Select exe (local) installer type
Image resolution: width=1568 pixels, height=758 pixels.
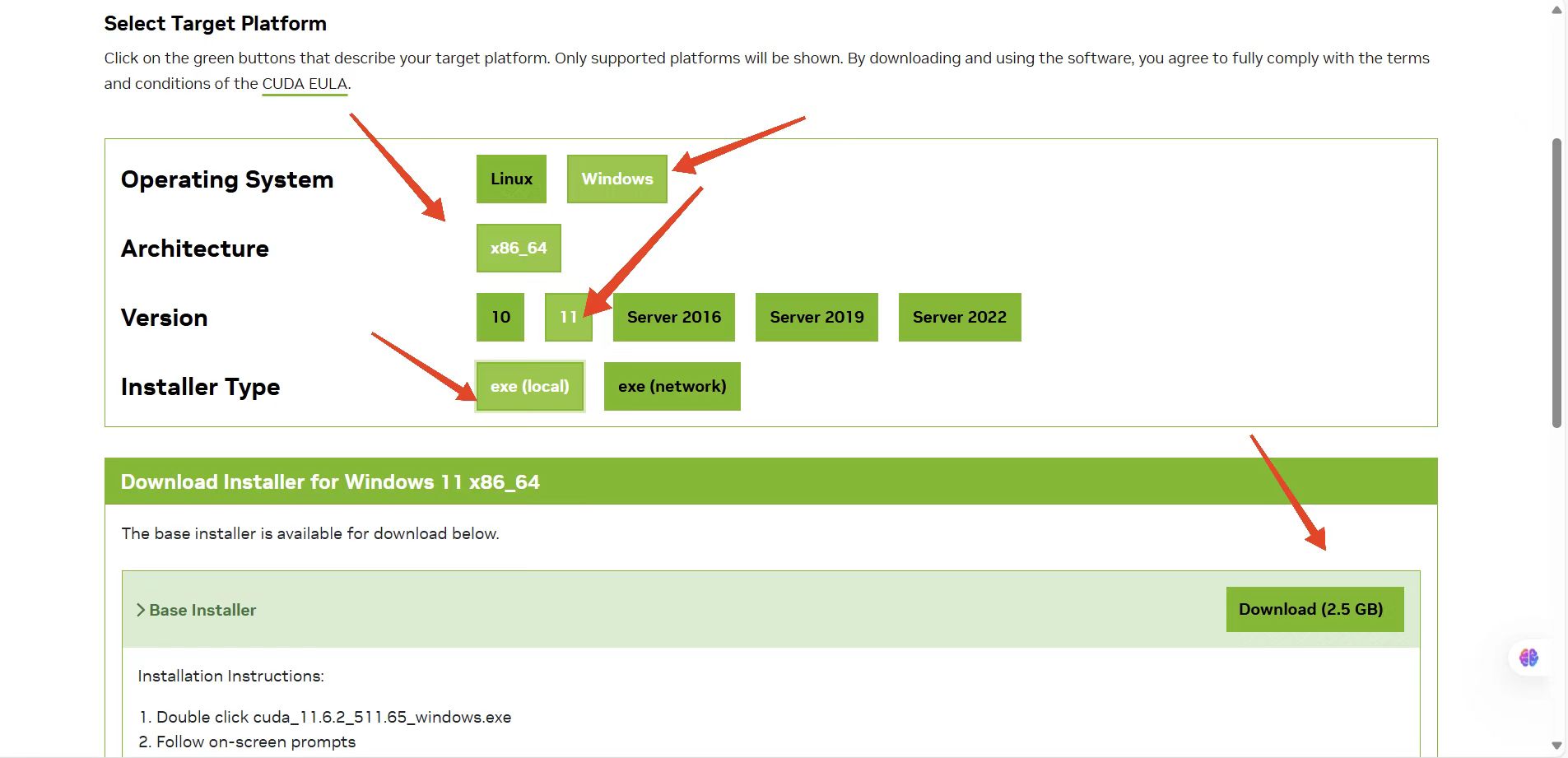[x=530, y=386]
